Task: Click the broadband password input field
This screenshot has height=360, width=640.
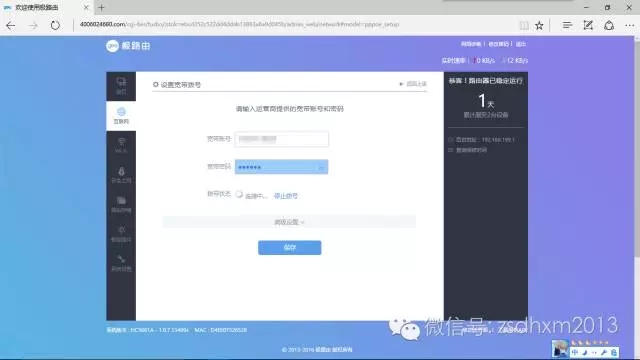Action: click(282, 167)
